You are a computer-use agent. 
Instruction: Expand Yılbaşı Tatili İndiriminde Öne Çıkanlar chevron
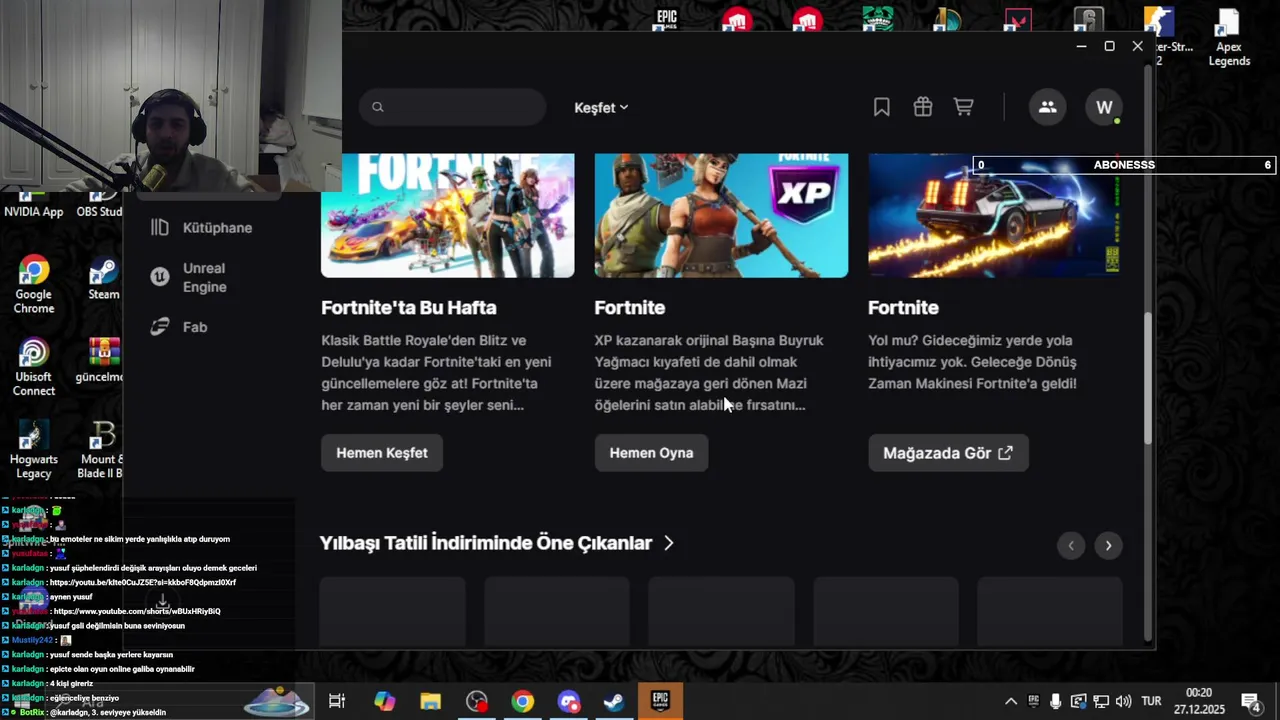(669, 543)
